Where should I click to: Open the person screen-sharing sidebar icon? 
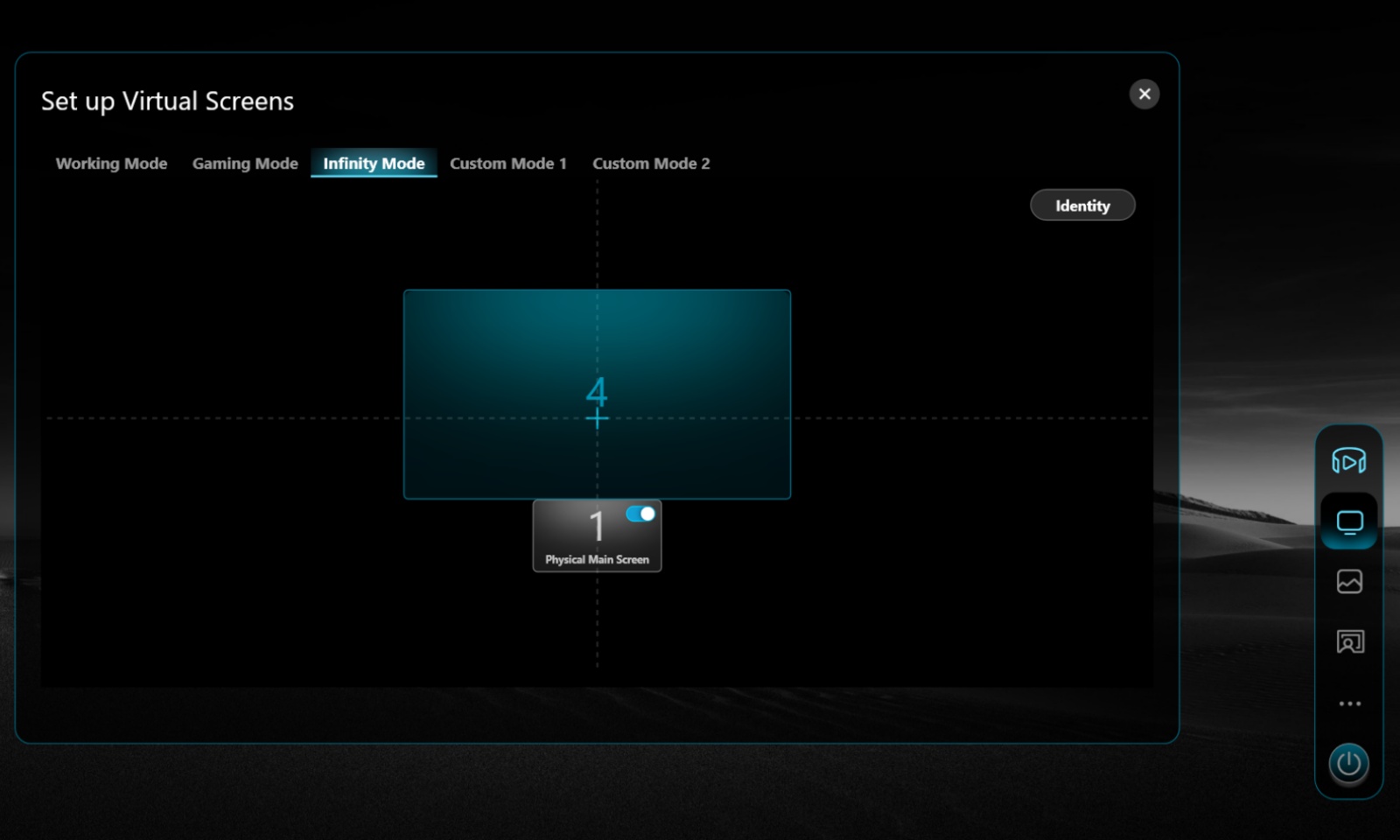pyautogui.click(x=1349, y=642)
